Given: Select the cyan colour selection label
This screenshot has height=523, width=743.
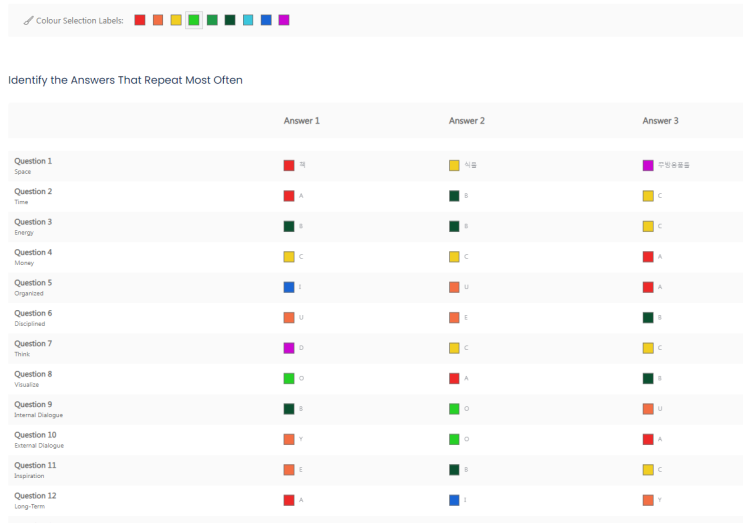Looking at the screenshot, I should click(x=248, y=20).
